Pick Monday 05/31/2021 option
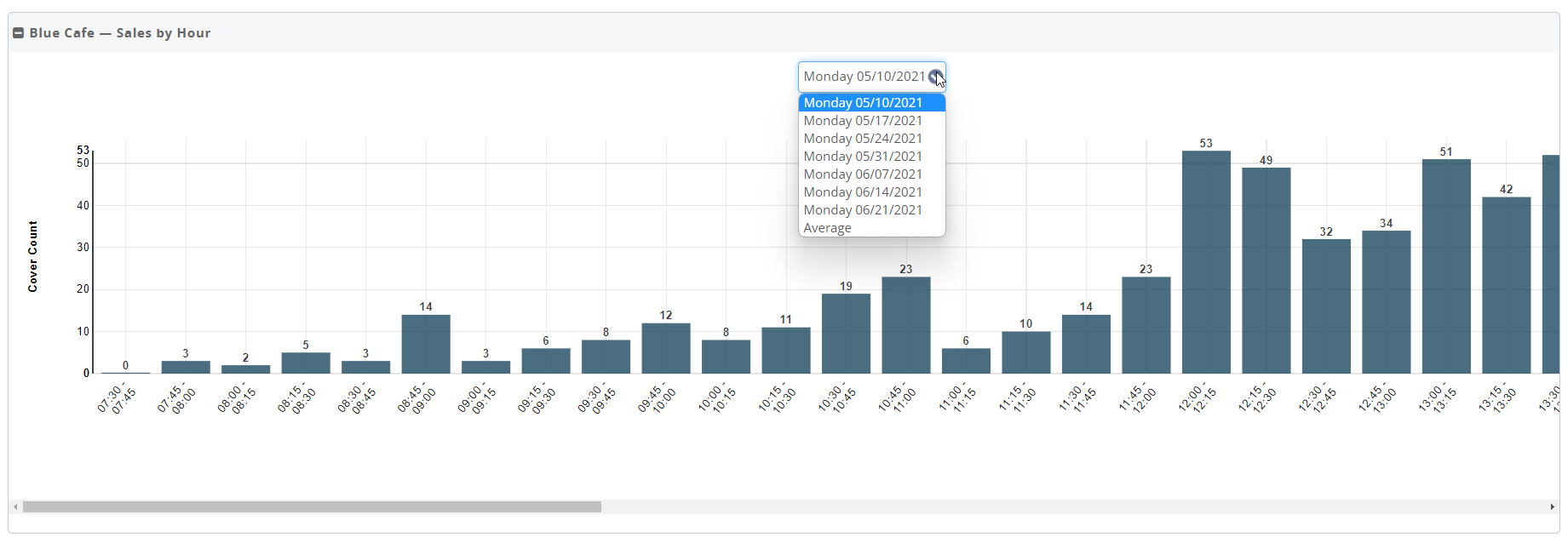The height and width of the screenshot is (537, 1568). [863, 157]
